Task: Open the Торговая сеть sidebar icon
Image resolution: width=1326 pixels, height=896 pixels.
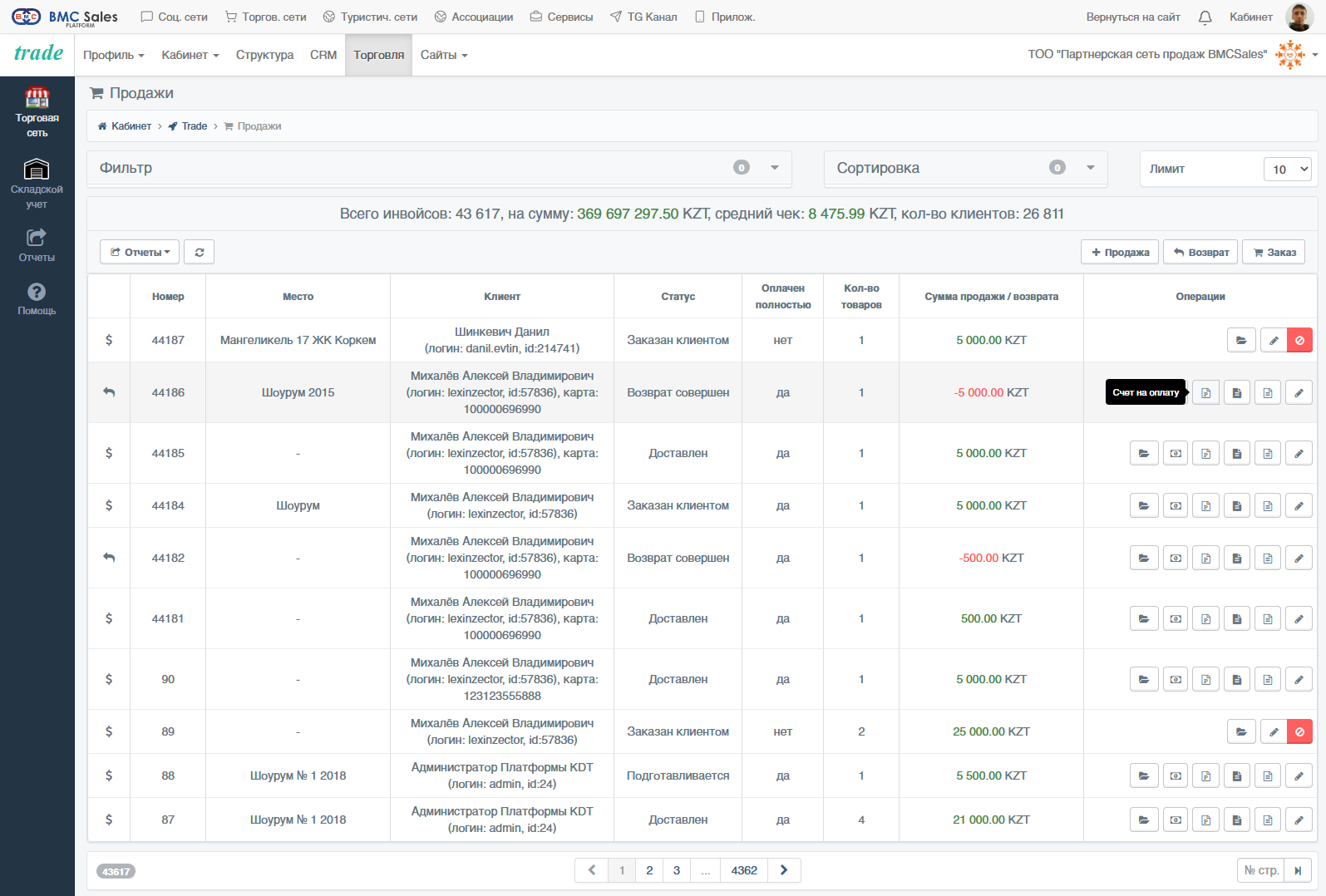Action: [x=37, y=112]
